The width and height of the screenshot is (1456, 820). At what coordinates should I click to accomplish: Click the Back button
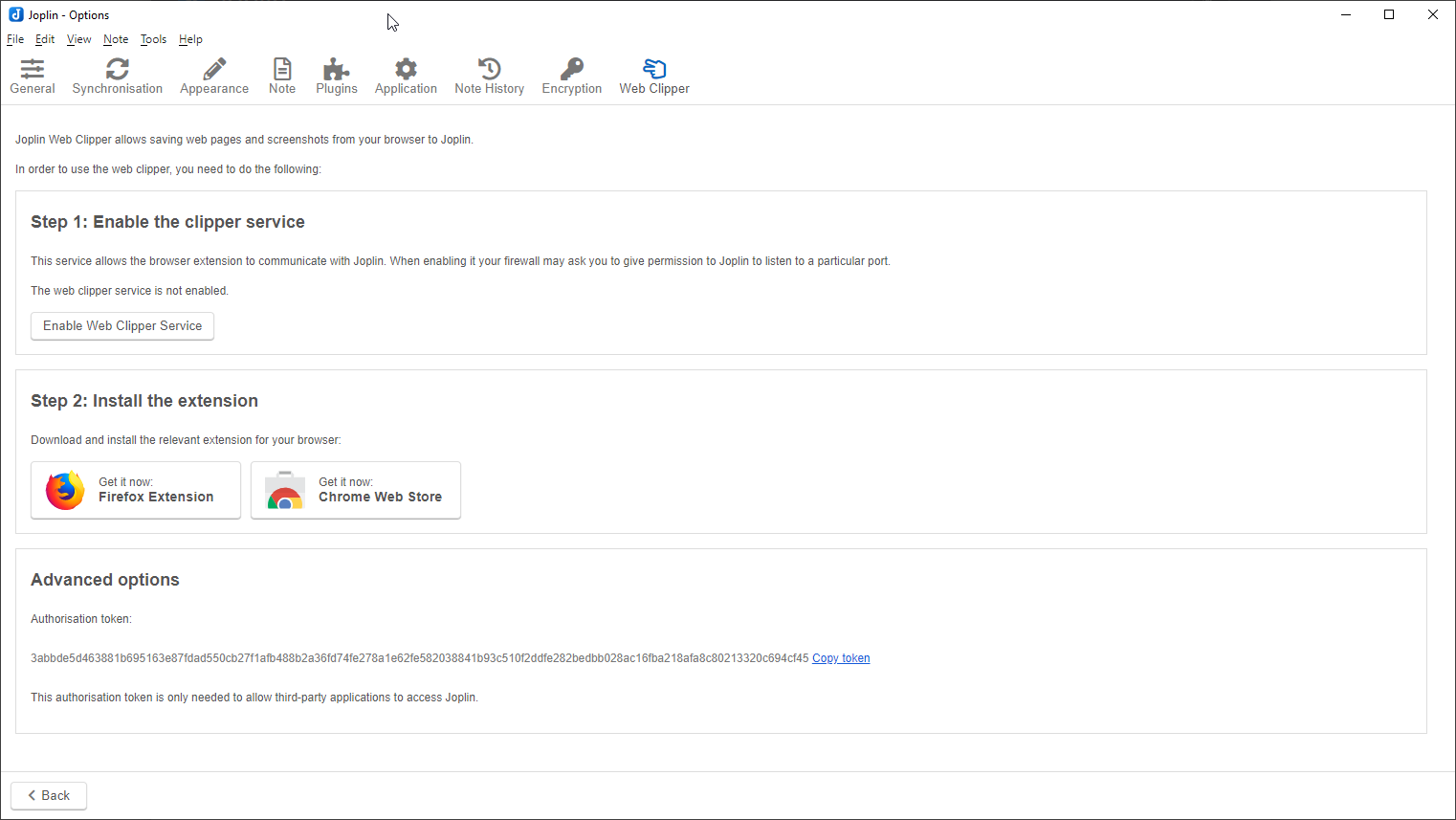point(49,795)
